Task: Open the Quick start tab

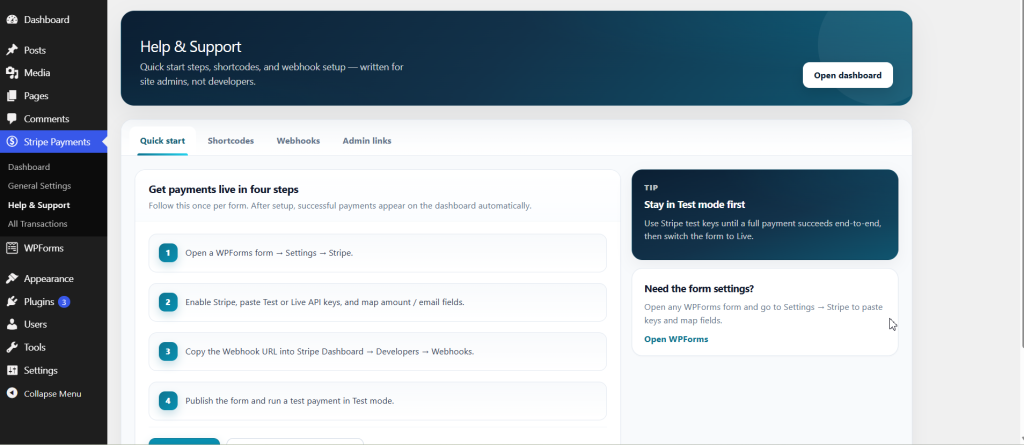Action: coord(163,140)
